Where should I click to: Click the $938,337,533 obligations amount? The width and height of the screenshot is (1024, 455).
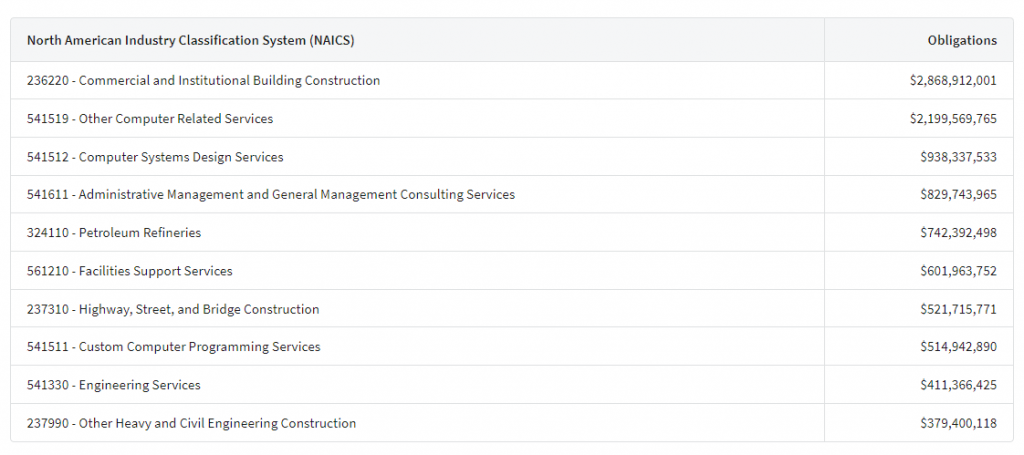pos(958,157)
